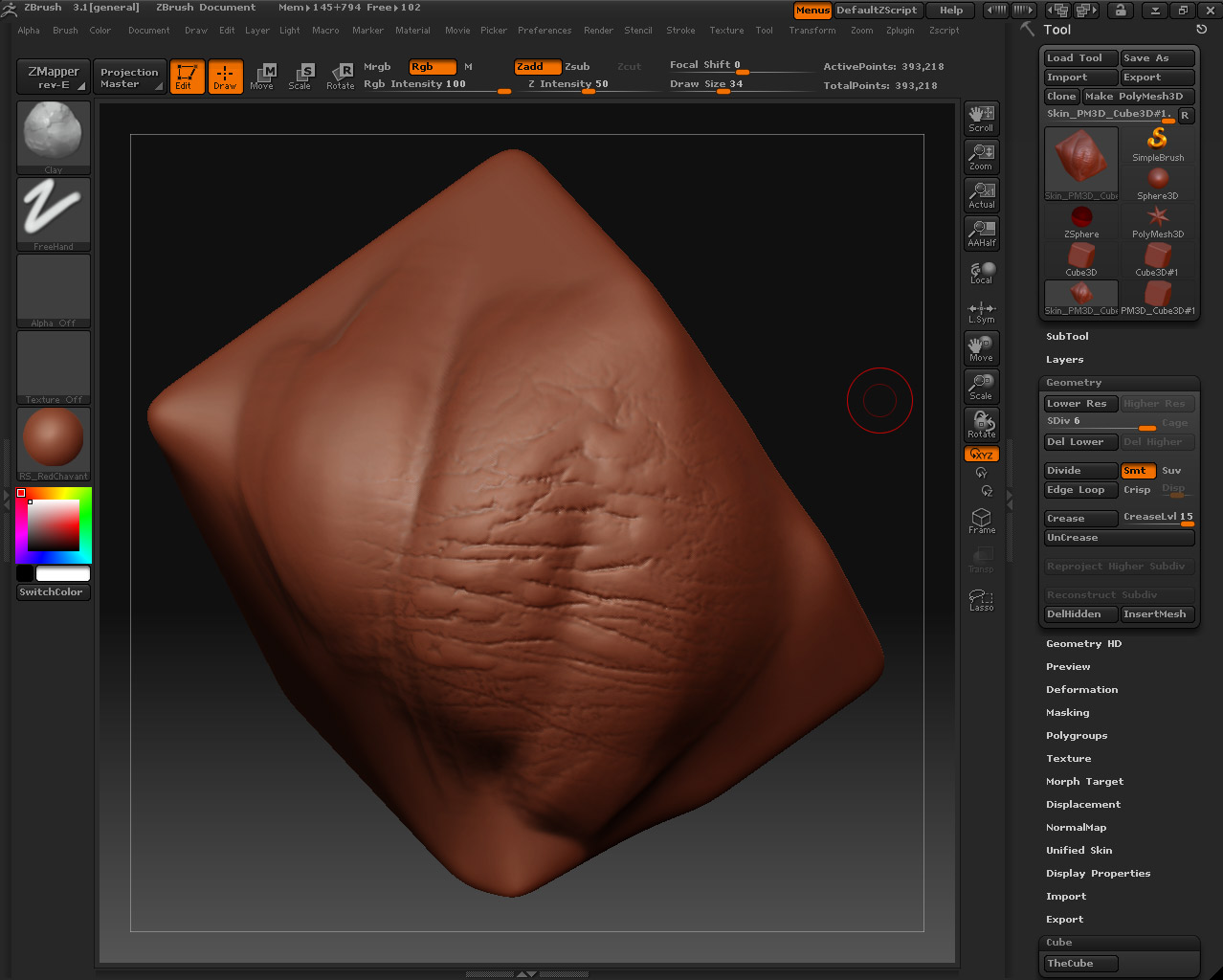Expand the SubTool section
This screenshot has height=980, width=1223.
[1067, 337]
